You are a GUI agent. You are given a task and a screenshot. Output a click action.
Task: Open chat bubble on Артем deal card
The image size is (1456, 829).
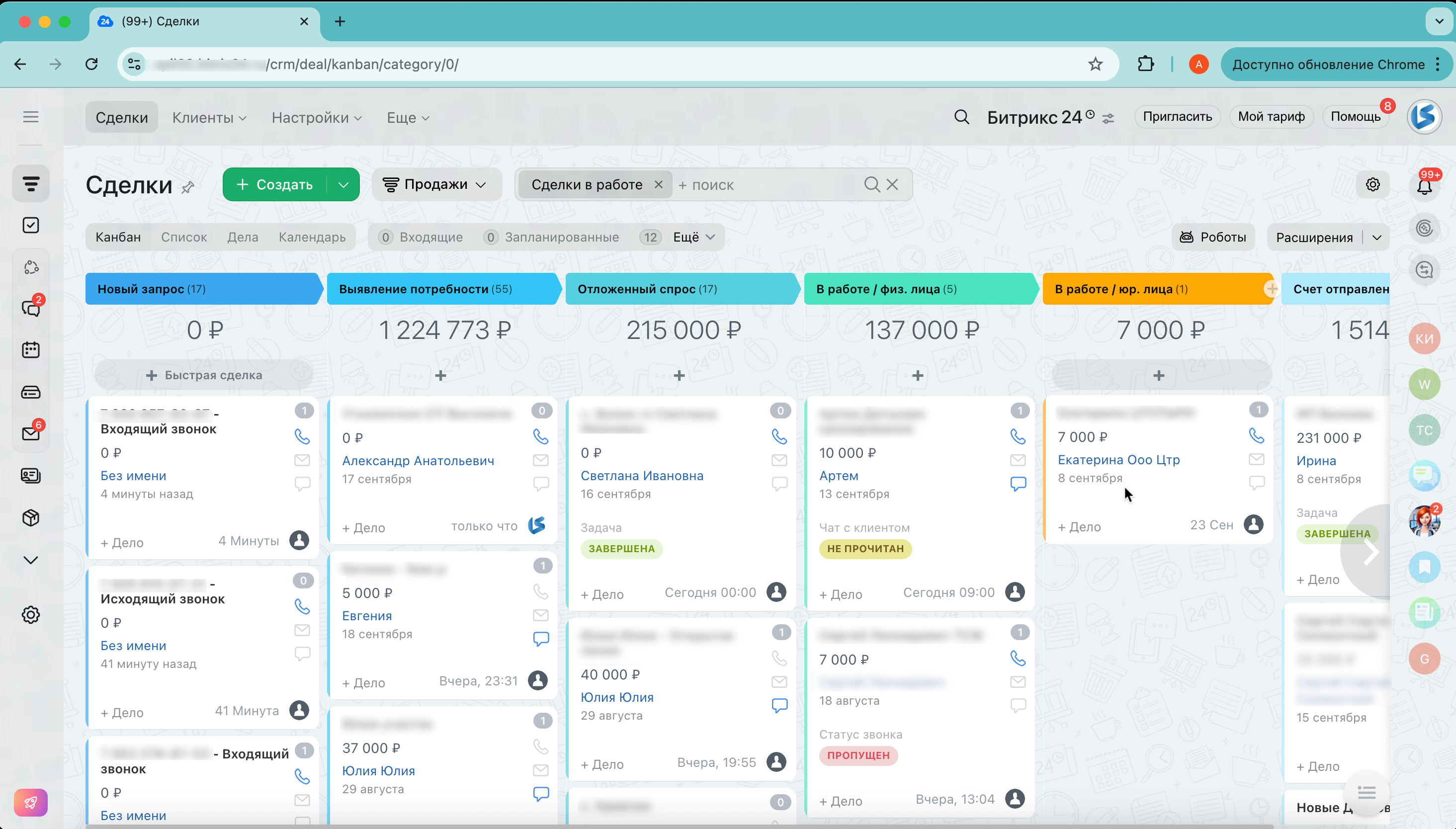(1018, 484)
